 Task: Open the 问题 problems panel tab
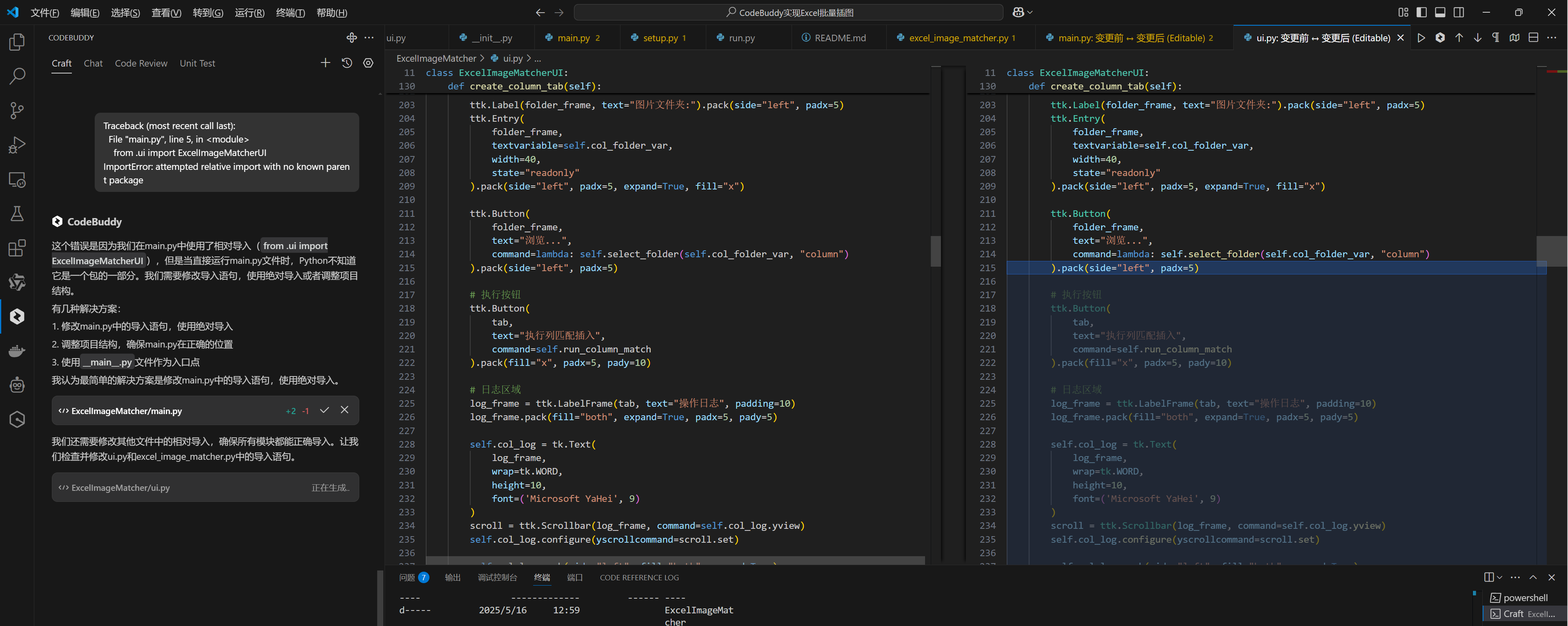[x=407, y=577]
